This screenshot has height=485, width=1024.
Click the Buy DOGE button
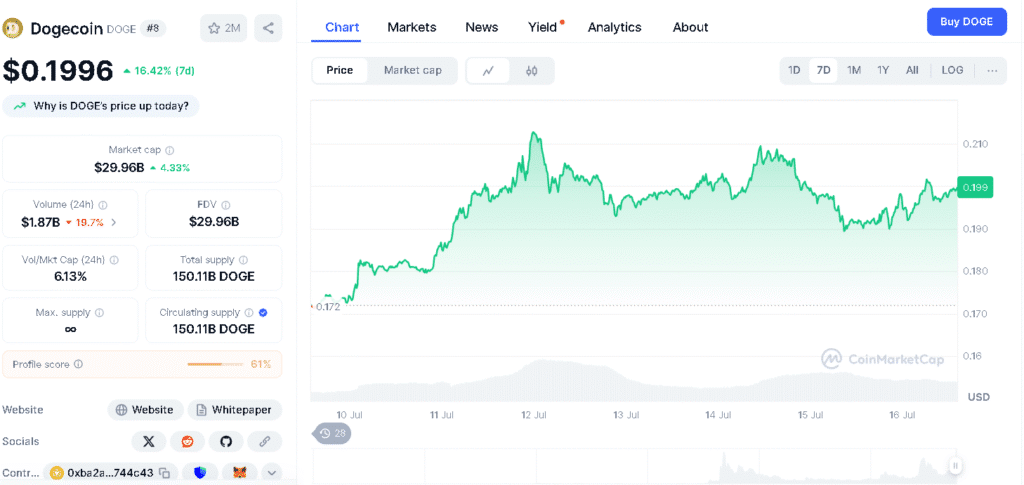967,22
